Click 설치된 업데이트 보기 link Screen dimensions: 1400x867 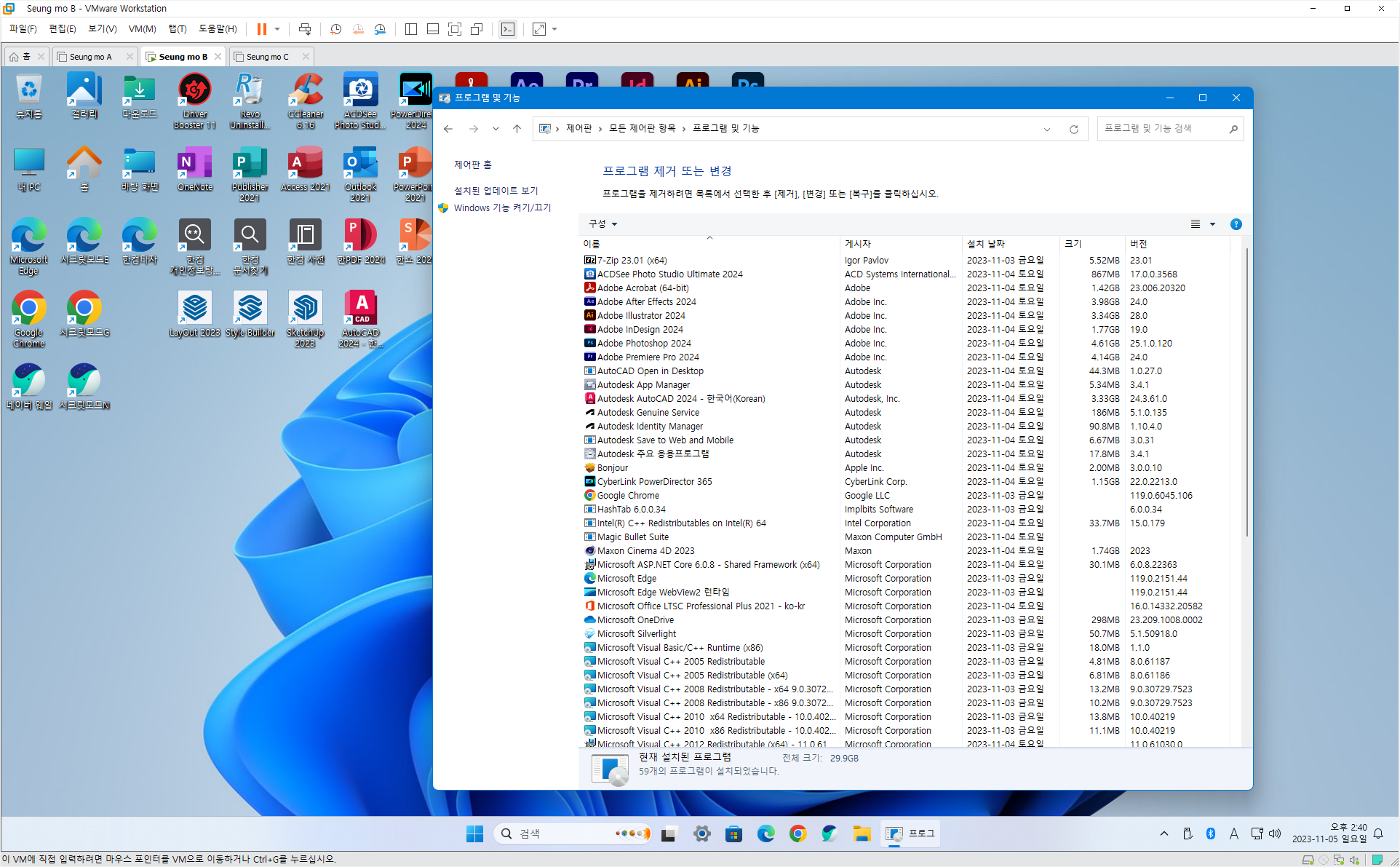(496, 191)
